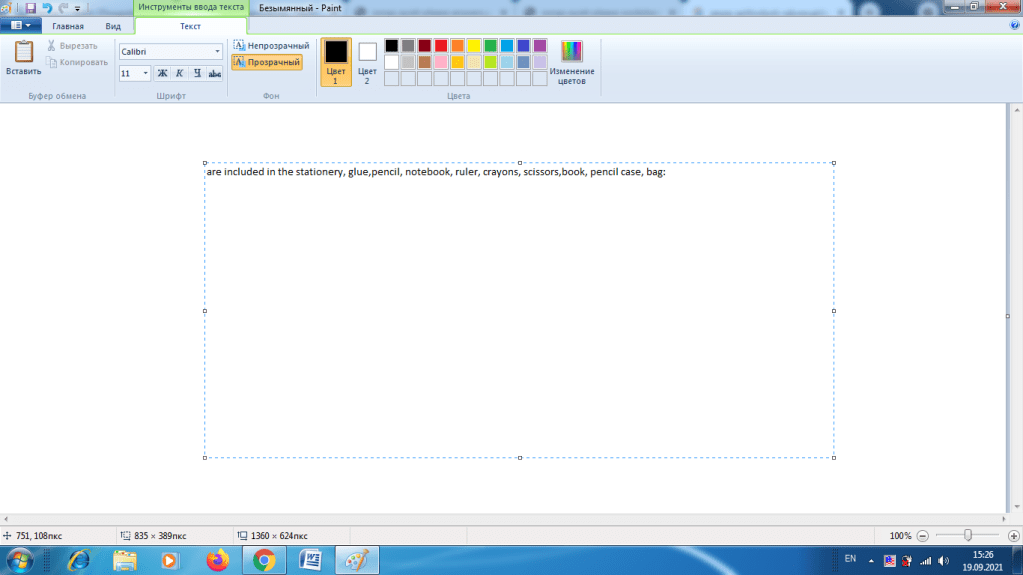Switch to the Вид ribbon tab
This screenshot has height=575, width=1023.
(x=114, y=26)
